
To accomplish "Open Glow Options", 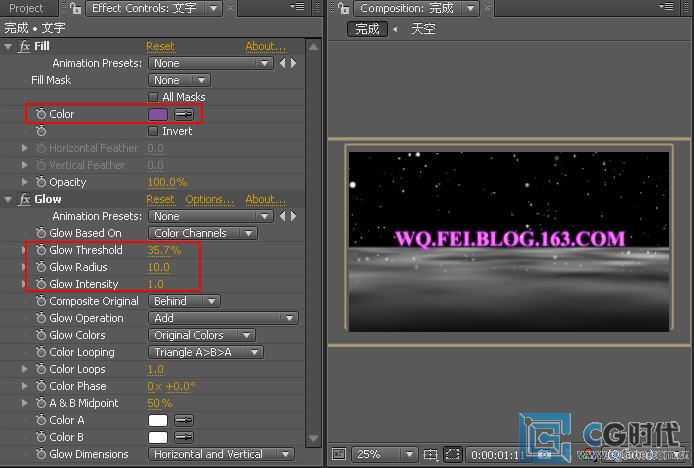I will tap(209, 200).
